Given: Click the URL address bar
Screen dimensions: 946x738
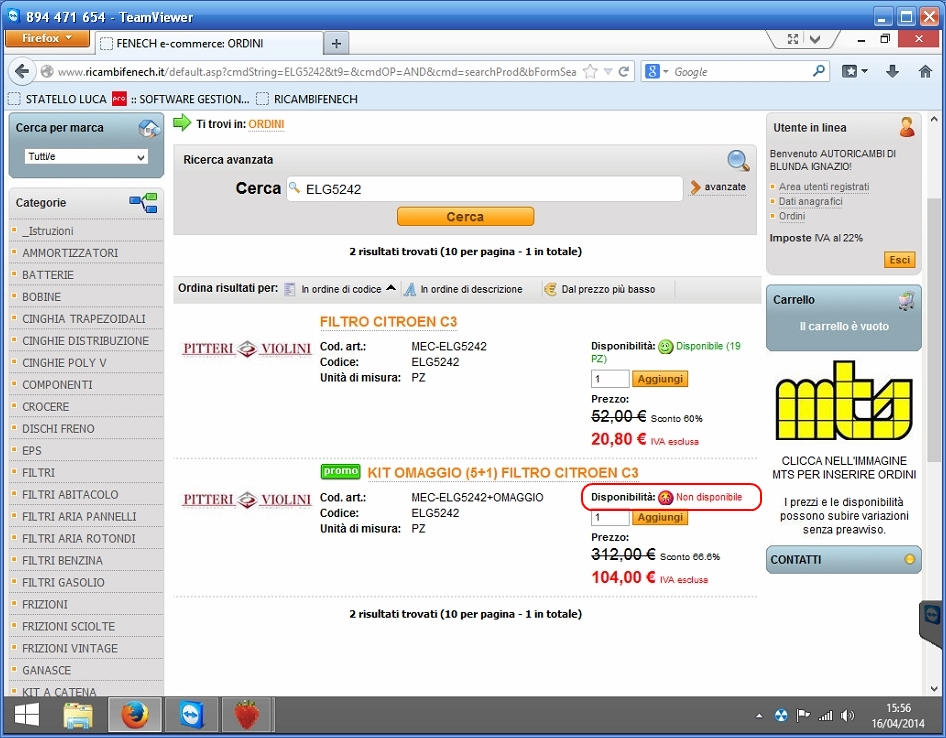Looking at the screenshot, I should point(316,72).
